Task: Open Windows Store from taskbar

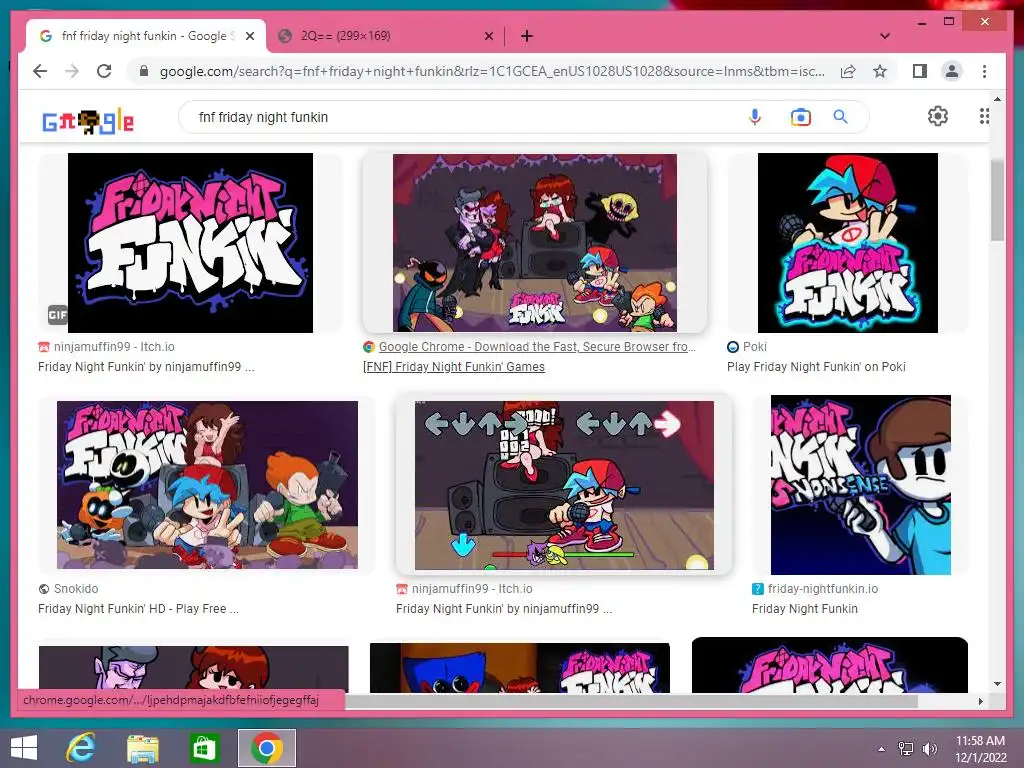Action: 204,748
